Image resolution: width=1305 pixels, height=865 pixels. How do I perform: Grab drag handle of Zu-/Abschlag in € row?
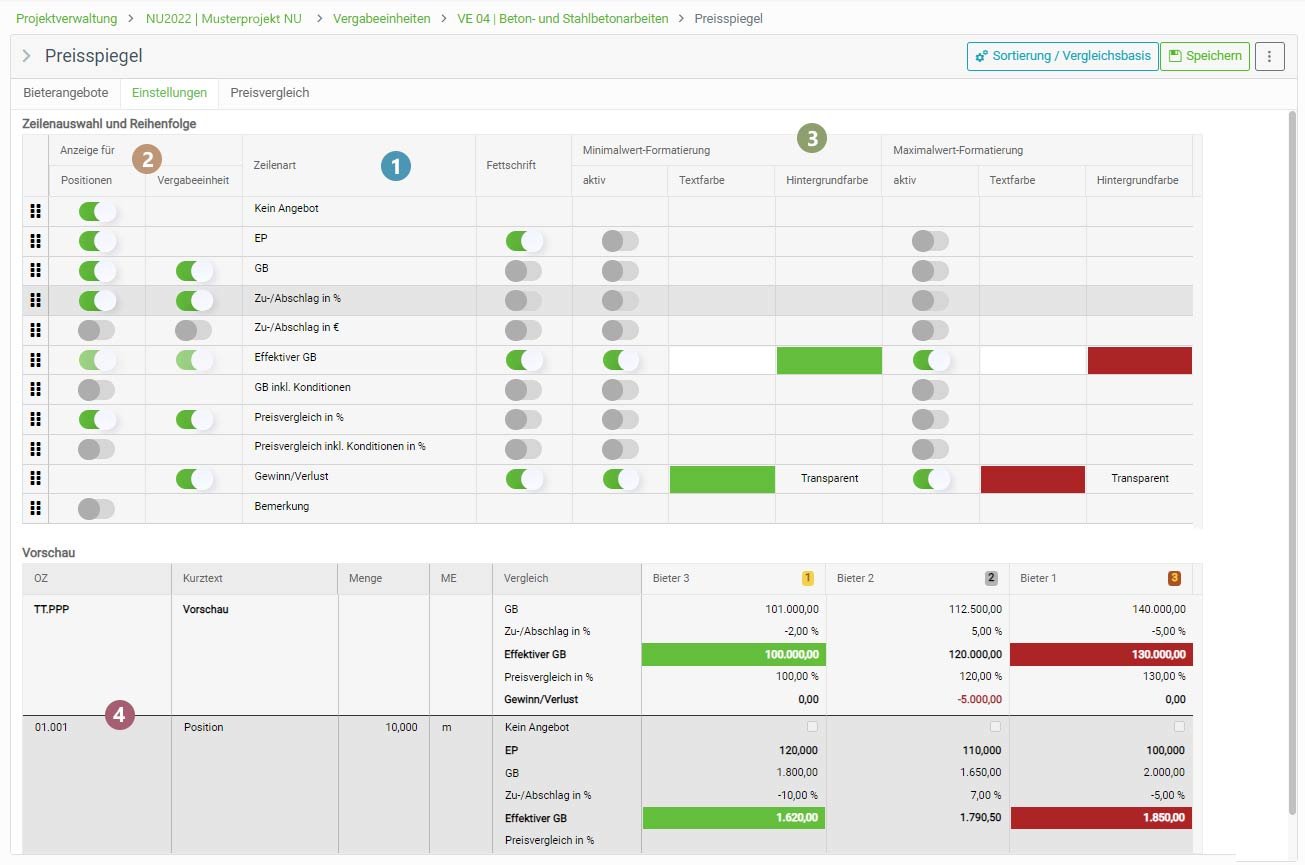[36, 330]
